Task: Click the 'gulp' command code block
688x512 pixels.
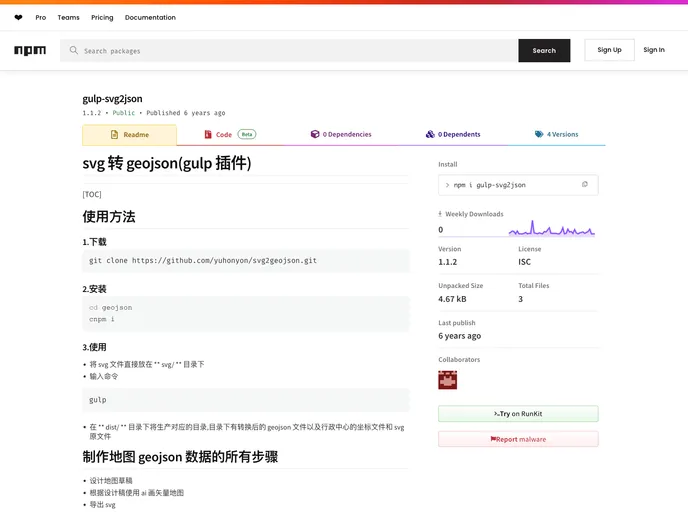Action: click(246, 400)
